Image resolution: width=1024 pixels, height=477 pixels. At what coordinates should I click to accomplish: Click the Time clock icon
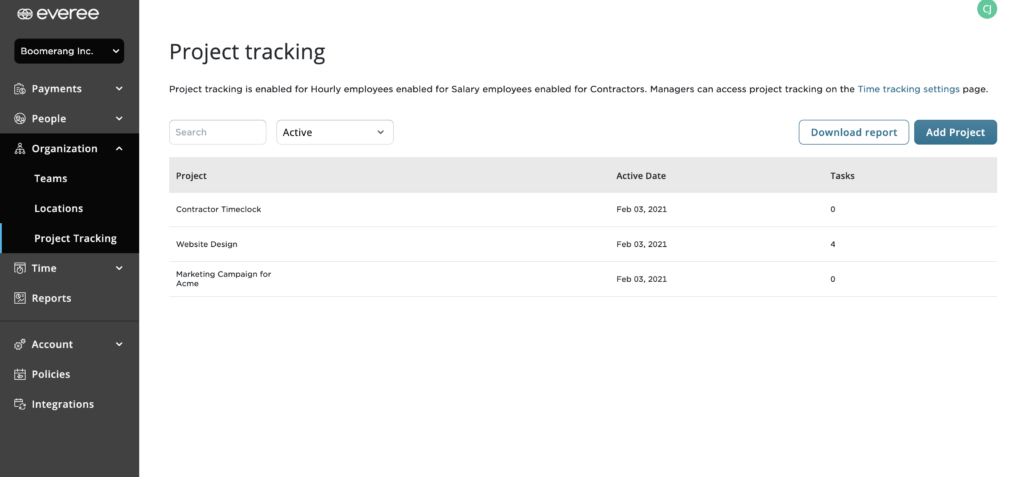point(20,269)
